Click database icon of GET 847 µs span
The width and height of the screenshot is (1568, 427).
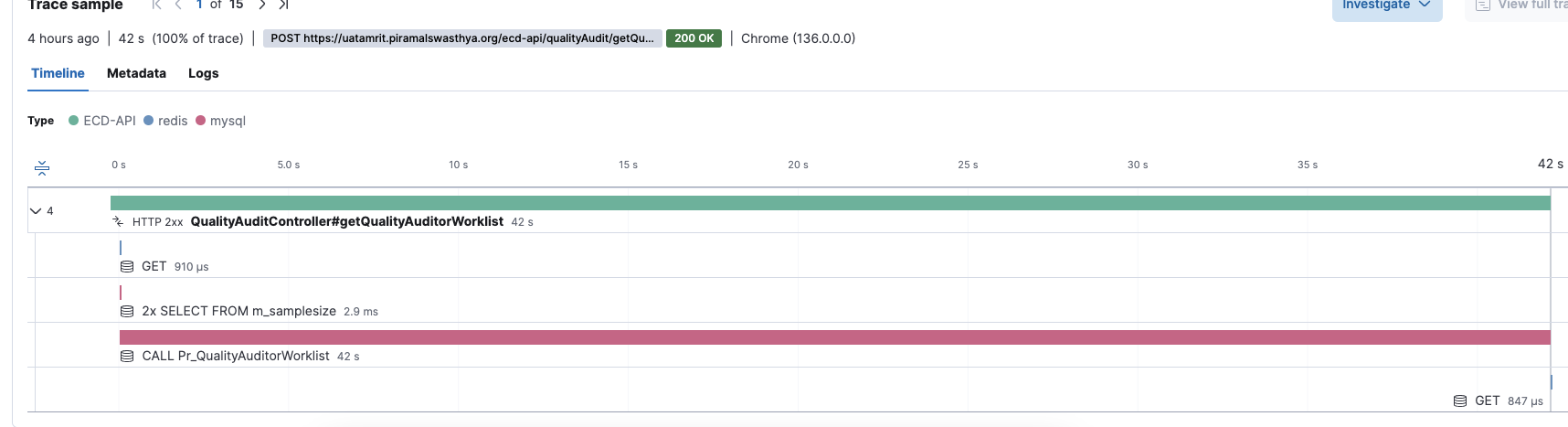pos(1460,400)
